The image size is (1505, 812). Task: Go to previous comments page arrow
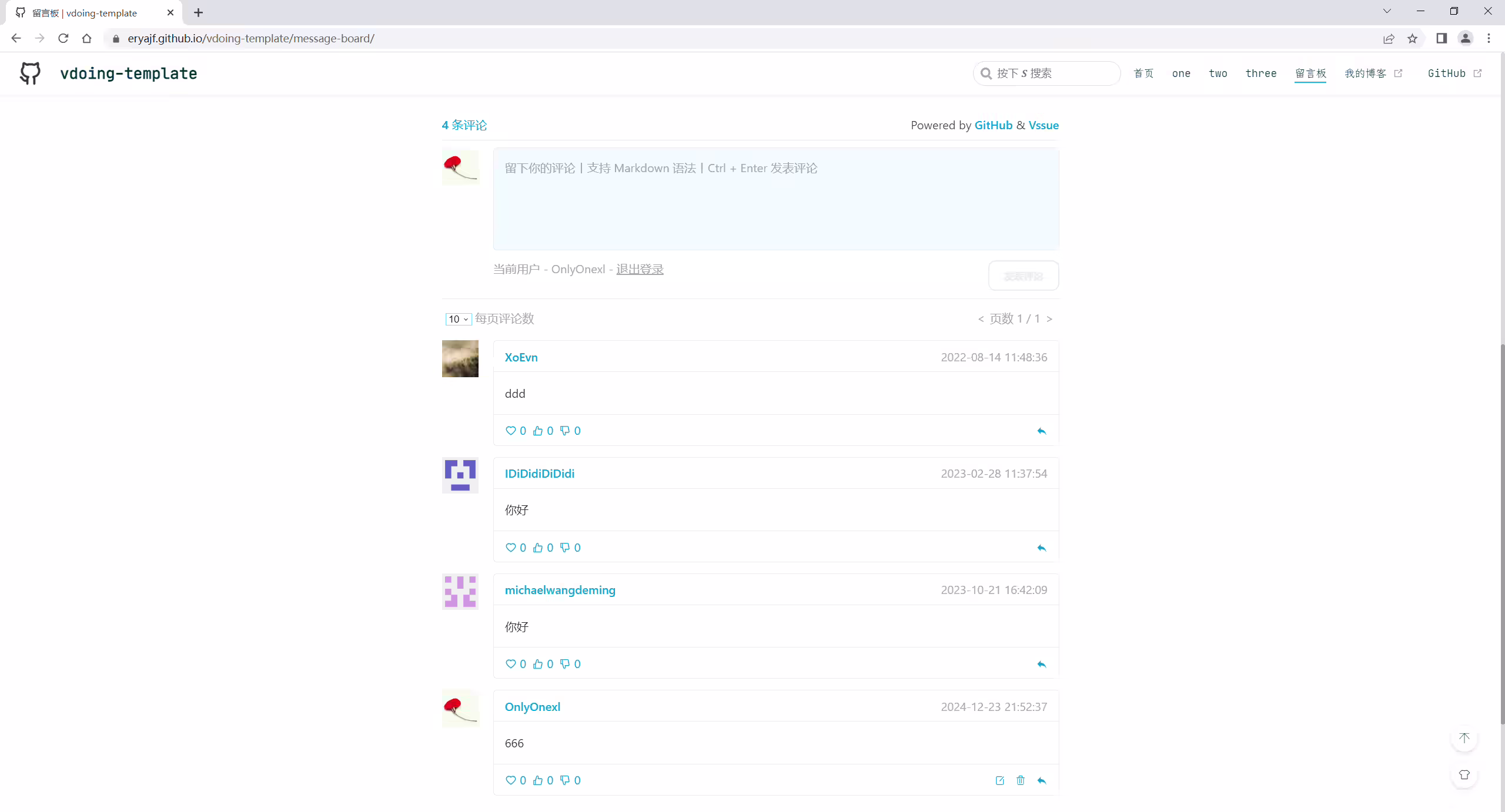tap(981, 319)
